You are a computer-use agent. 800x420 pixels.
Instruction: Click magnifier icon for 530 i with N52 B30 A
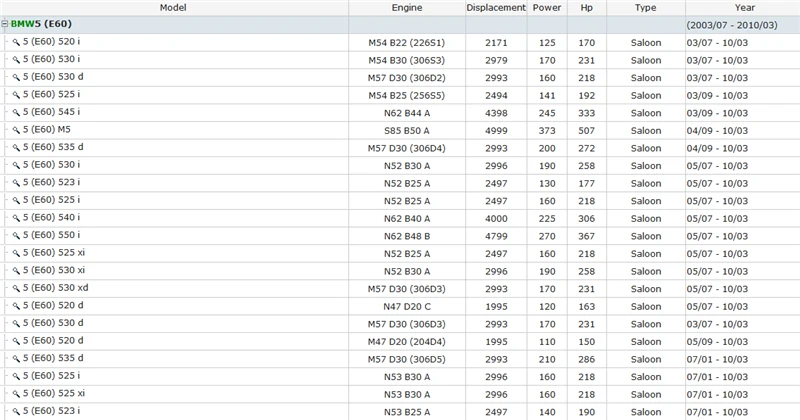tap(16, 165)
